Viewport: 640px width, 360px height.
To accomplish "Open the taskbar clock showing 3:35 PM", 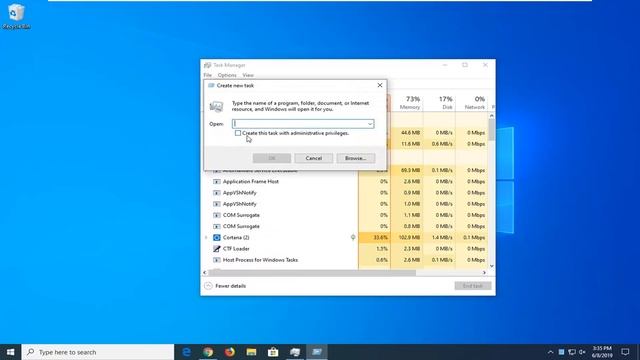I will [602, 352].
